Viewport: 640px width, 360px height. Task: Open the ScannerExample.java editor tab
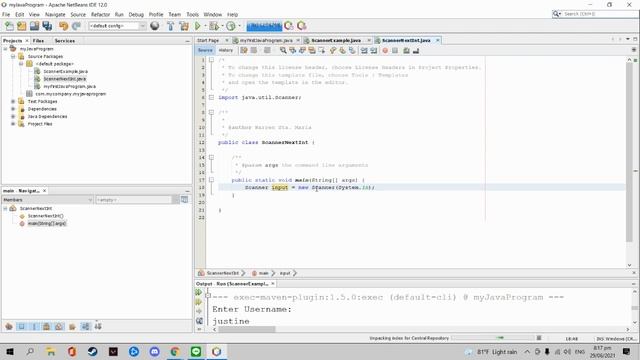(x=336, y=40)
